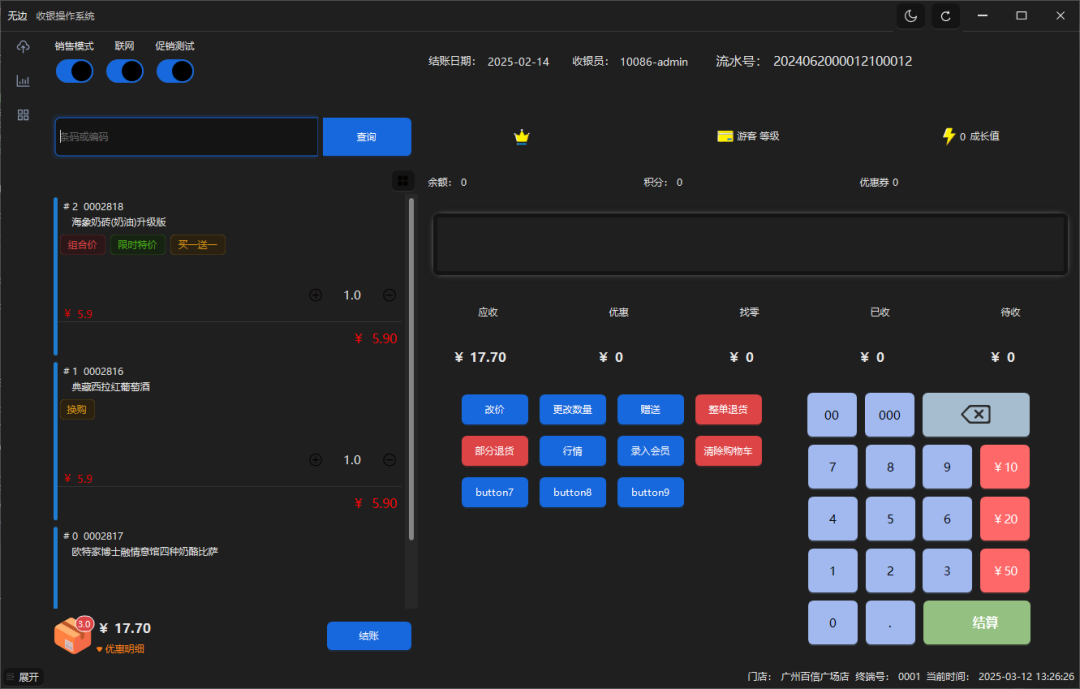Toggle the 促销测试 switch
1080x689 pixels.
[x=175, y=71]
